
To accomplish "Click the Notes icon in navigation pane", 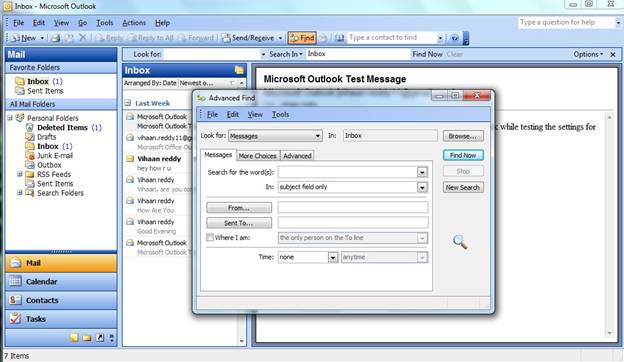I will pos(74,338).
